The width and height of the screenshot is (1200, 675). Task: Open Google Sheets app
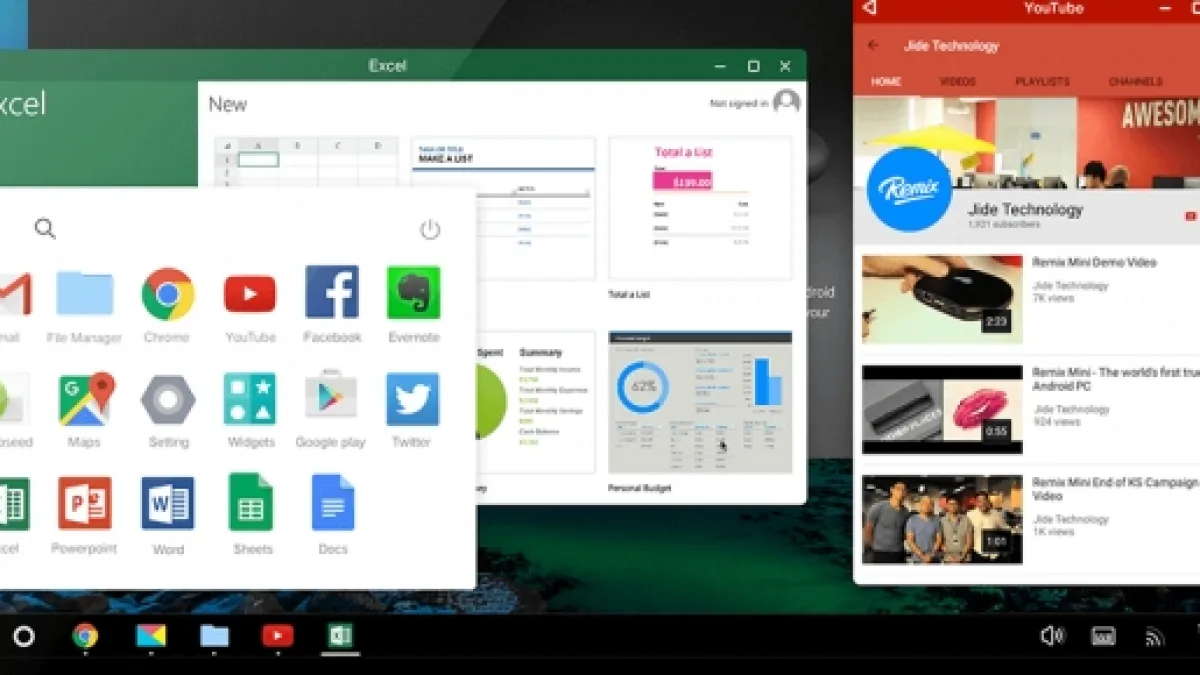tap(250, 503)
